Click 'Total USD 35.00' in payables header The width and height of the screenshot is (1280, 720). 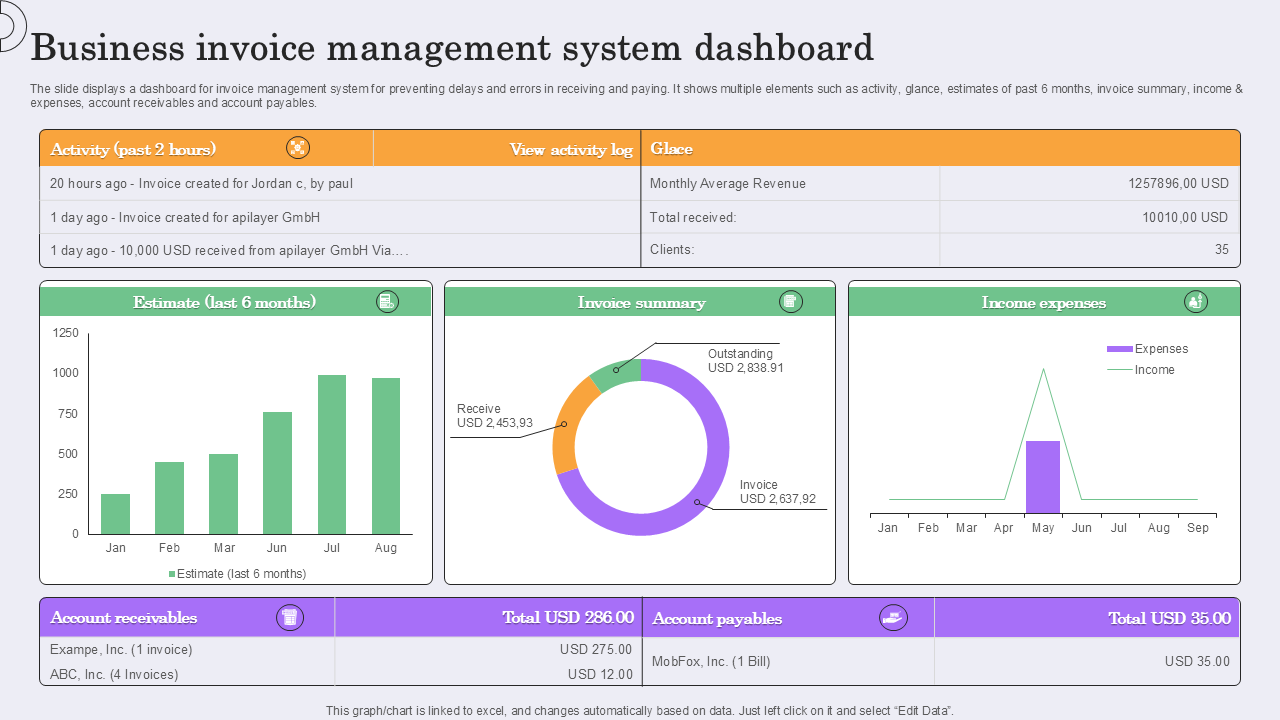[x=1169, y=618]
